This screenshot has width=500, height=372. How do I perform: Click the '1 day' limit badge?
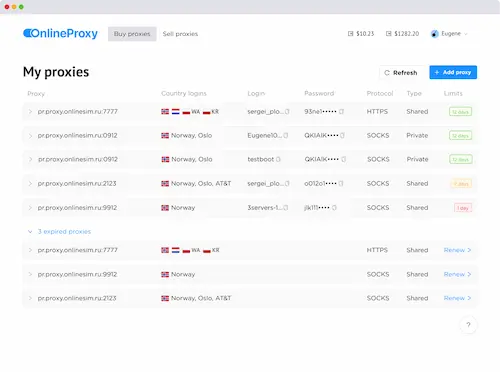click(463, 208)
